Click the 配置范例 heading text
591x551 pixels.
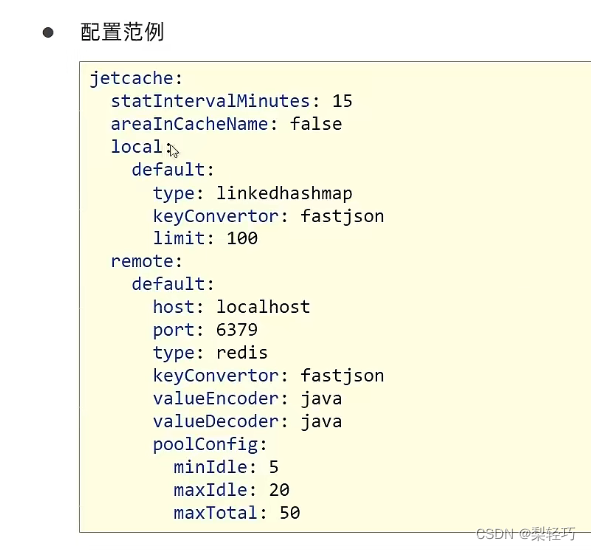[122, 32]
